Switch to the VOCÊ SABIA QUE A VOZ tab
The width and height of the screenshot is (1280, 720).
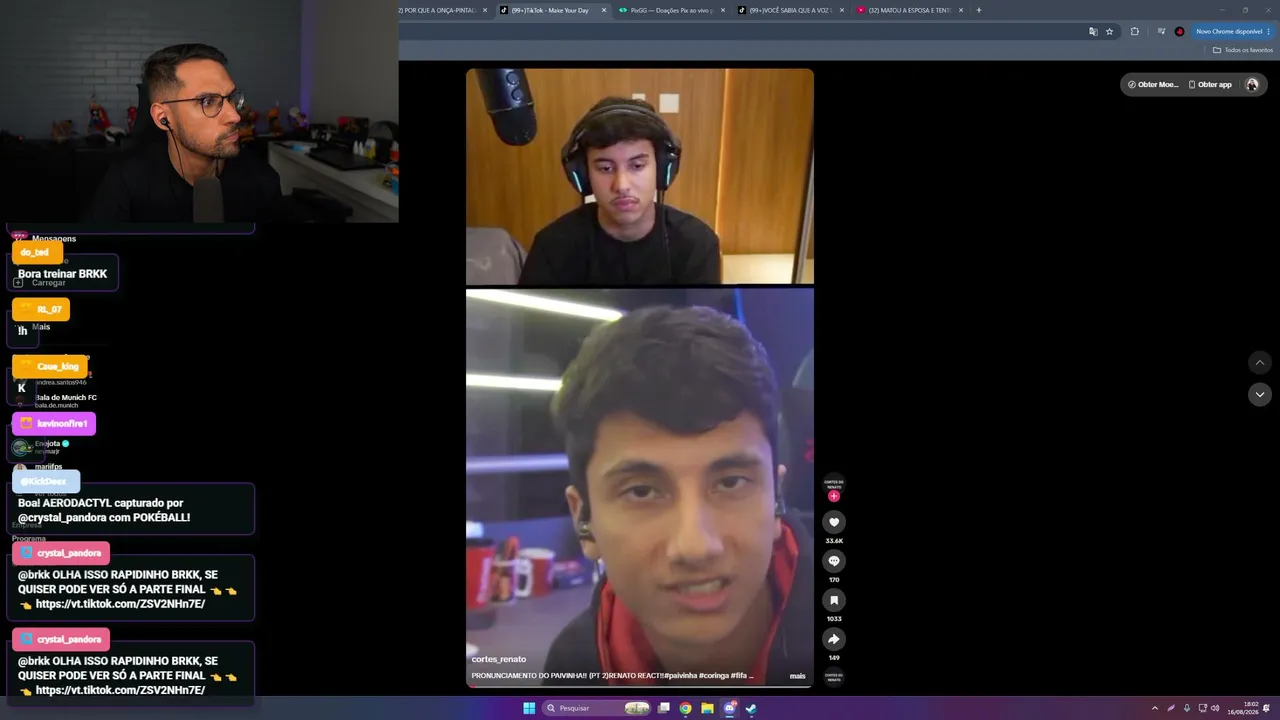click(790, 10)
